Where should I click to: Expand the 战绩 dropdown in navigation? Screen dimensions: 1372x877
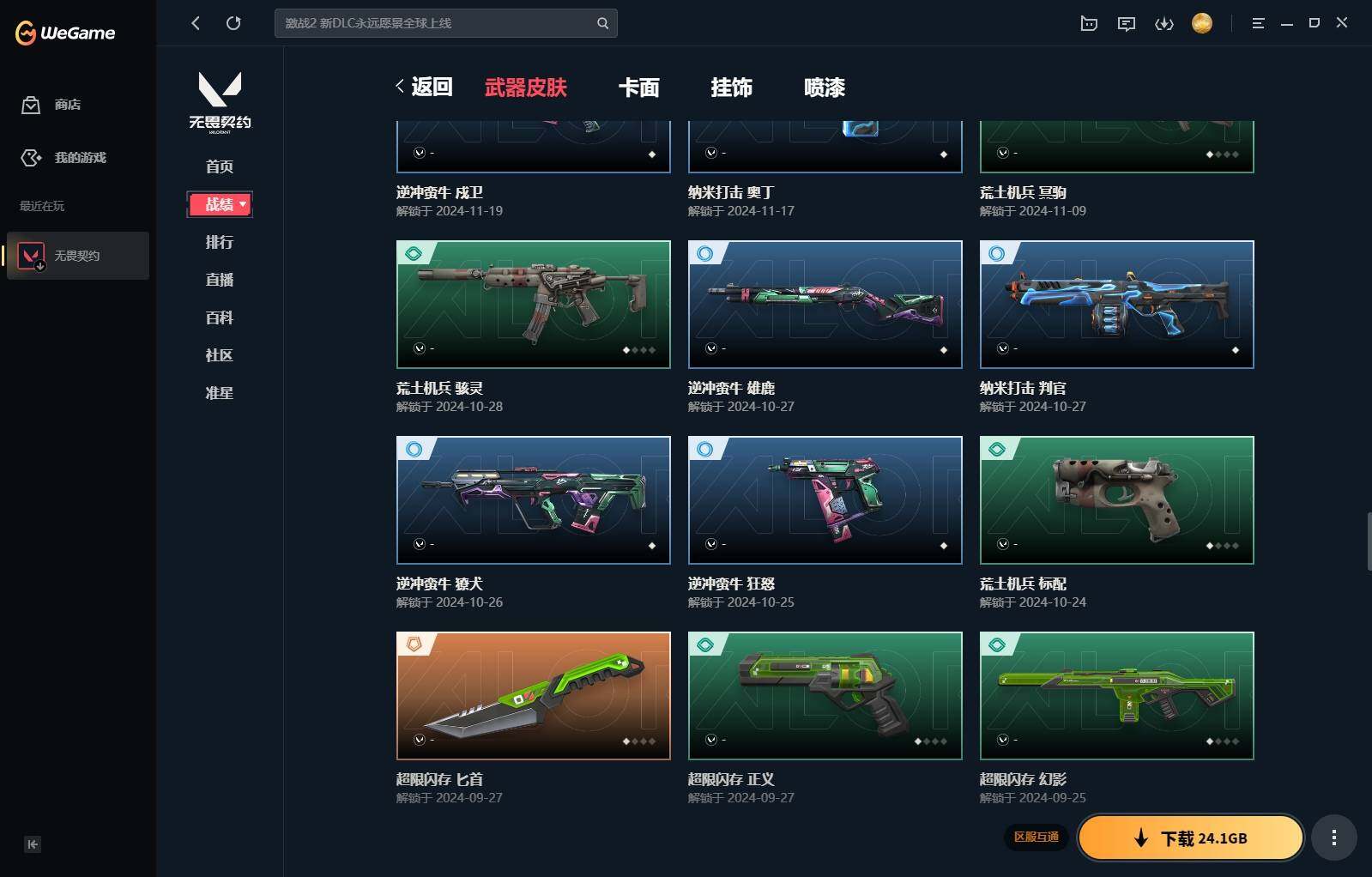[x=220, y=204]
